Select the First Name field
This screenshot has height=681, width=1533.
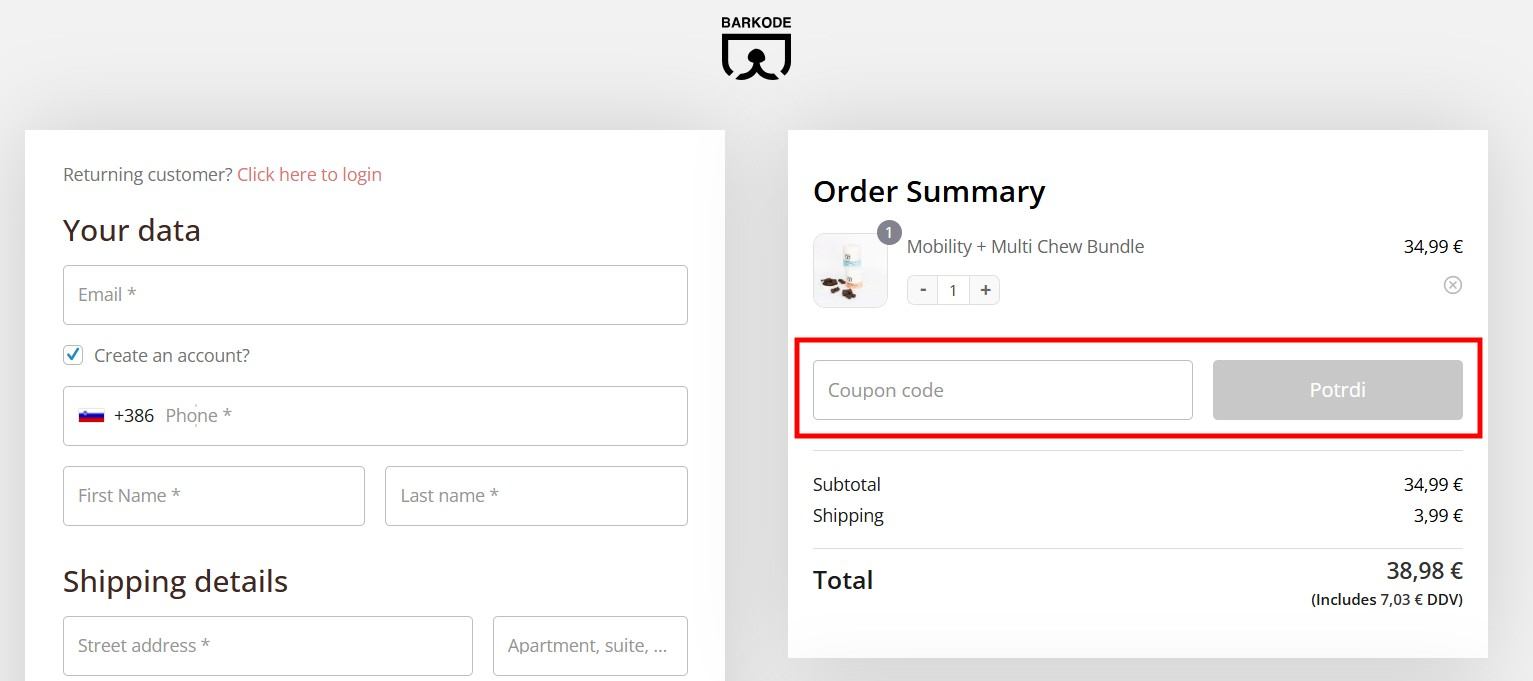coord(213,496)
